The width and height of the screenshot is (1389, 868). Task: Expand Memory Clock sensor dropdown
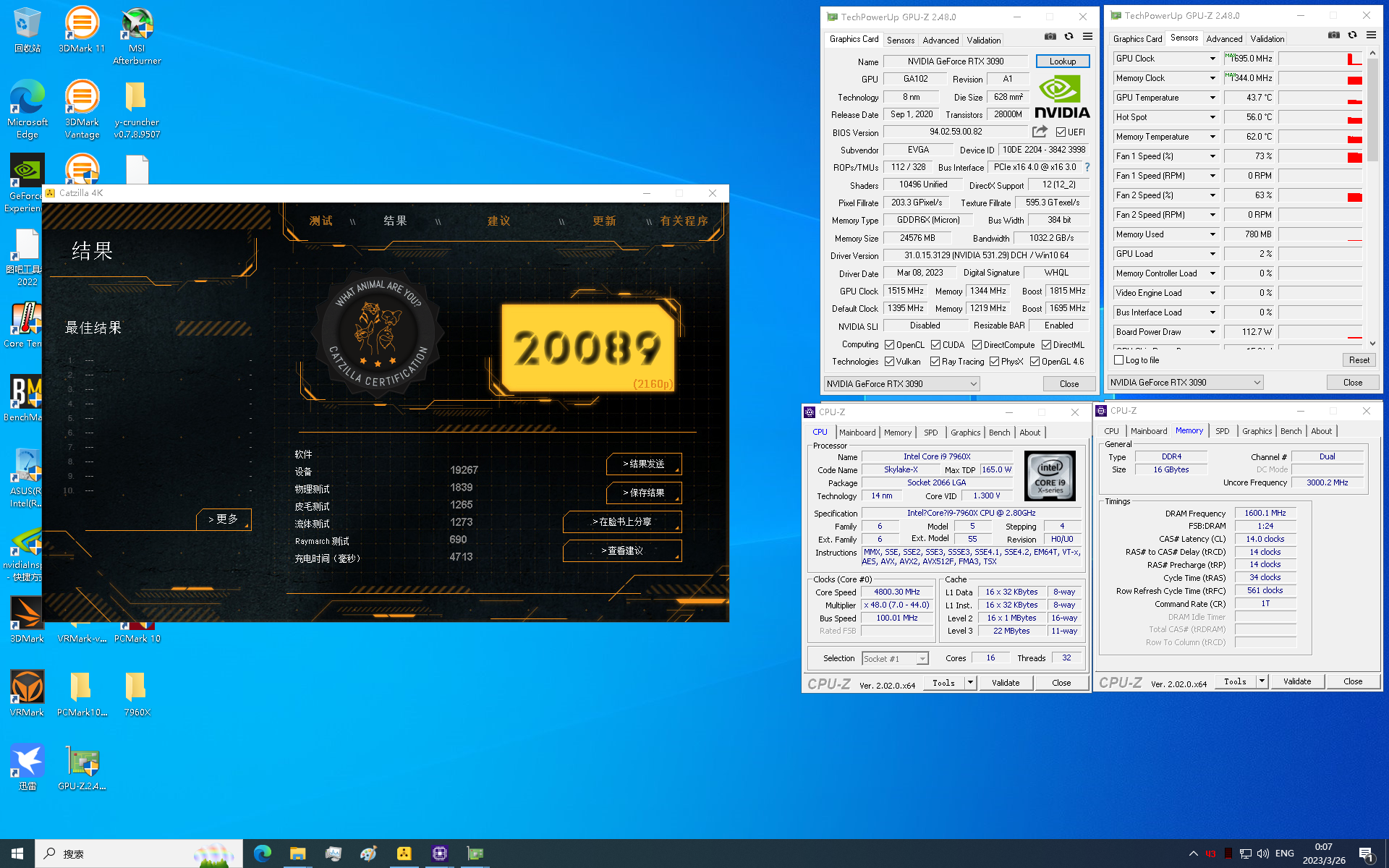pos(1212,78)
